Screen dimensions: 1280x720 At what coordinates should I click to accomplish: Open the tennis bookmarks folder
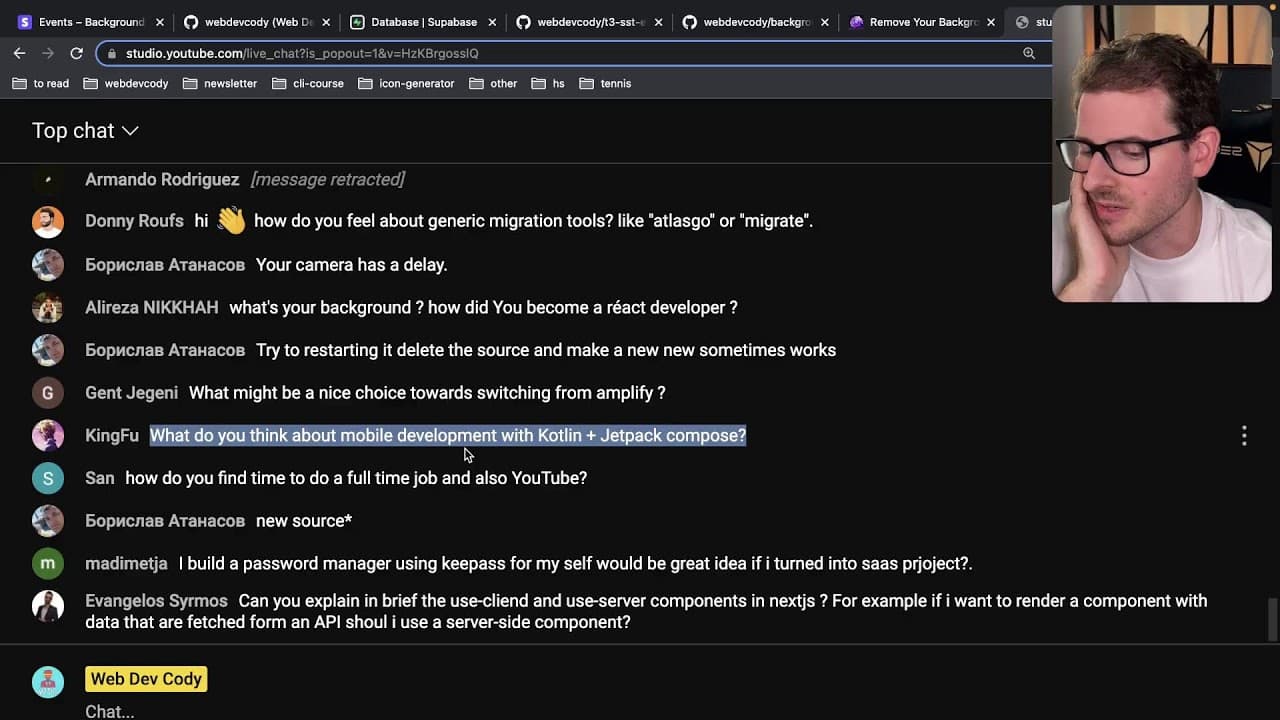pyautogui.click(x=605, y=84)
